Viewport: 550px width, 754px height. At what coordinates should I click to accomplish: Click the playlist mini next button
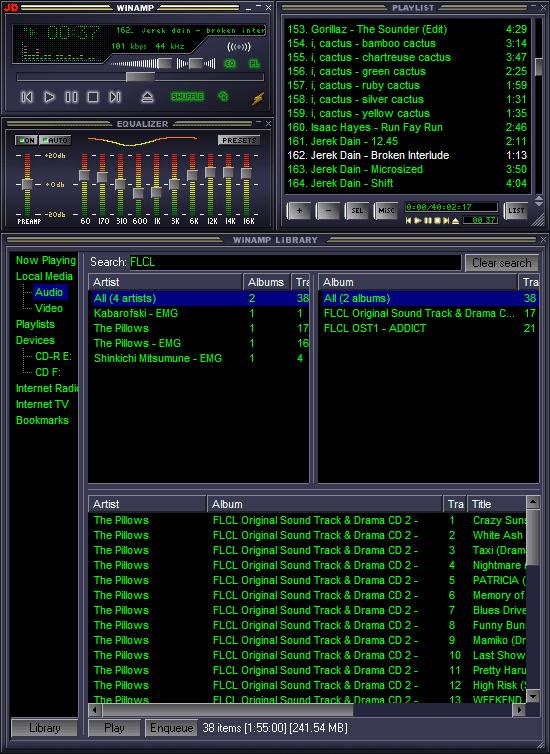pyautogui.click(x=446, y=220)
